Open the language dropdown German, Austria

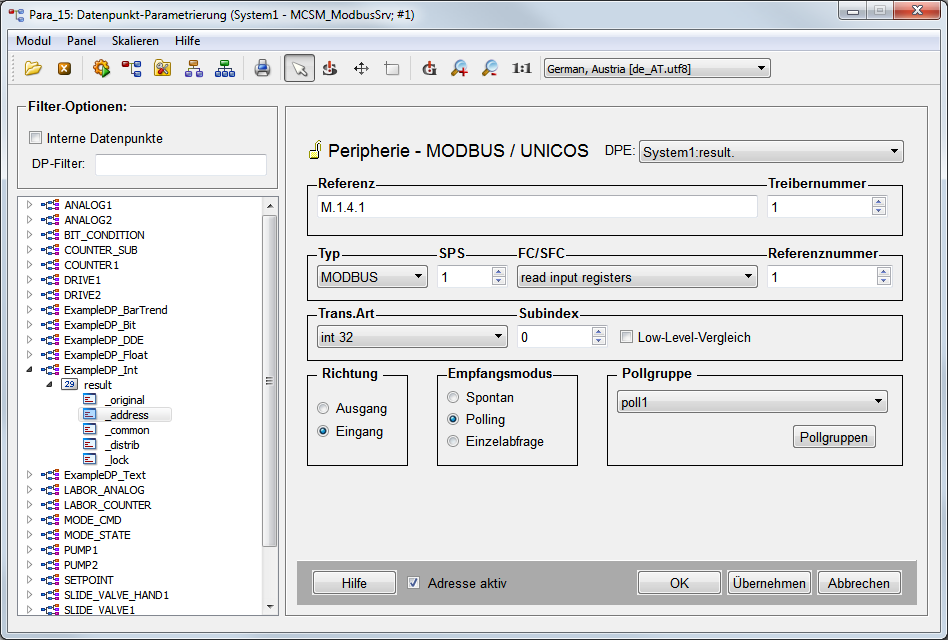657,68
